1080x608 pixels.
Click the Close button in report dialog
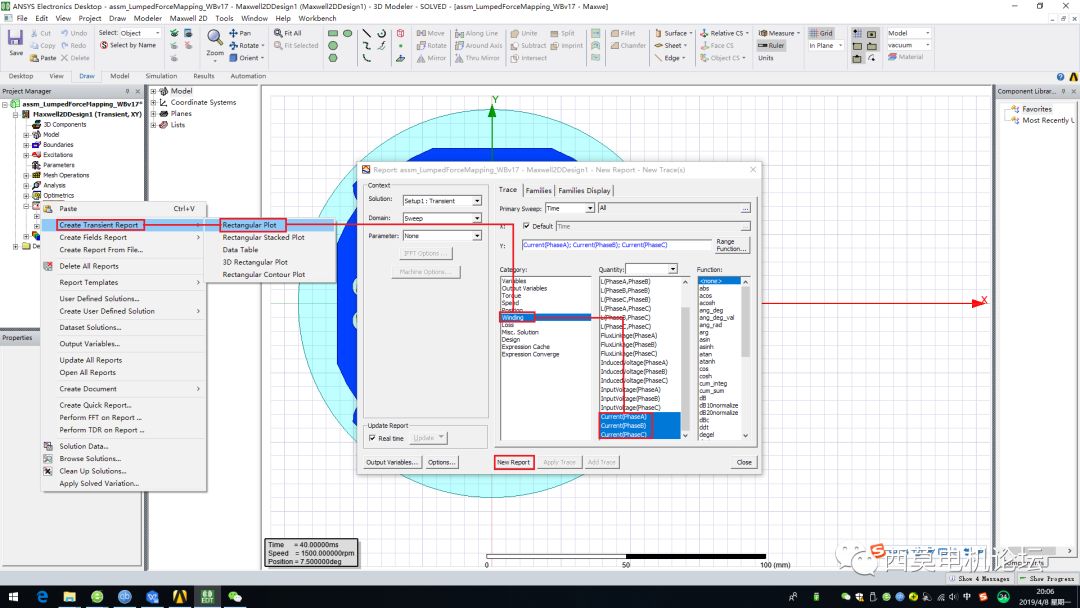click(x=744, y=463)
